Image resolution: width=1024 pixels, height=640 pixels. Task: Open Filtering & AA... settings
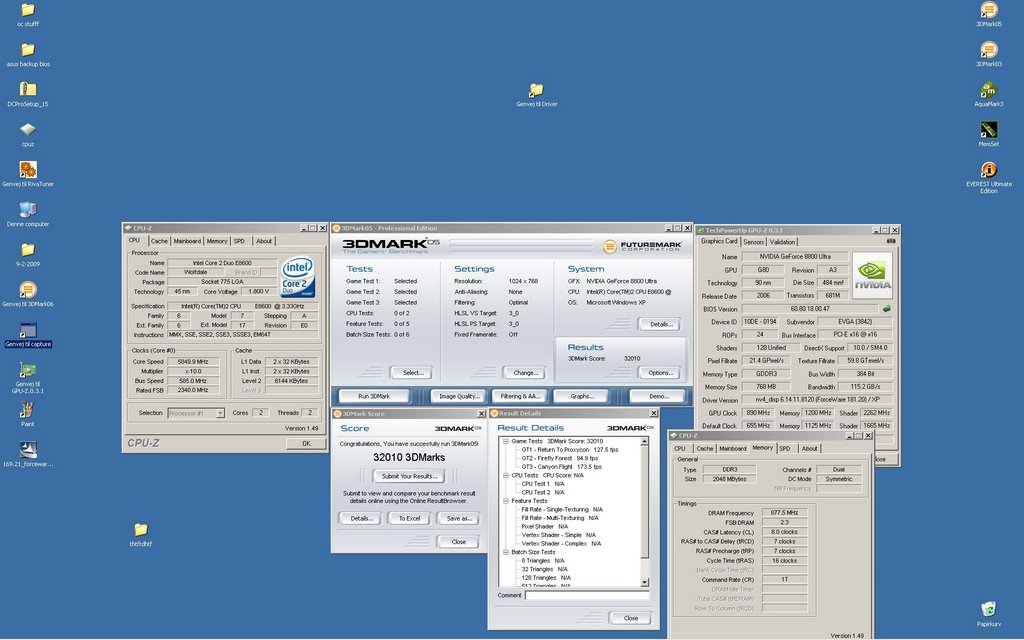(520, 396)
